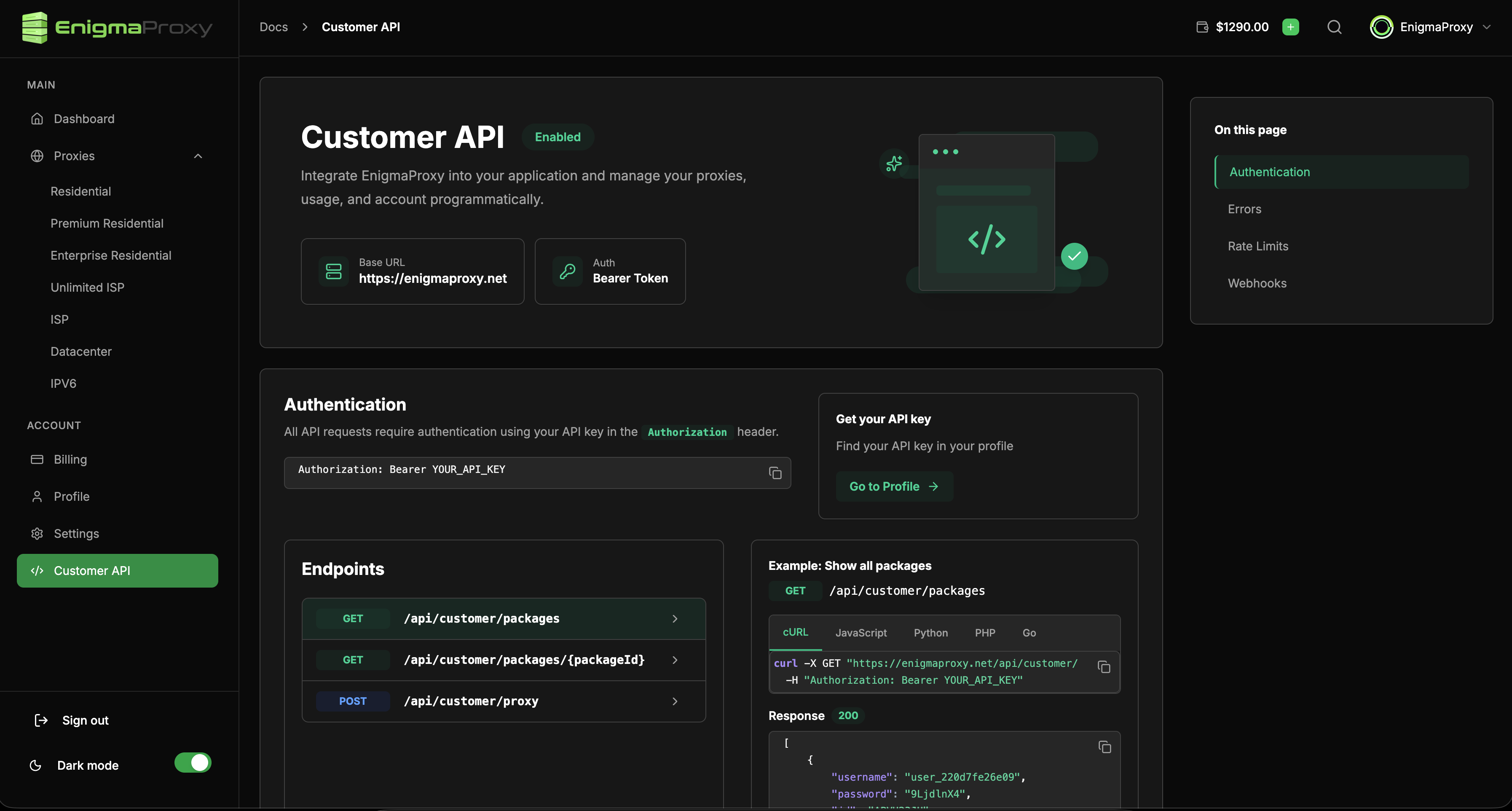Click the $1290.00 balance amount
The width and height of the screenshot is (1512, 811).
pos(1242,27)
